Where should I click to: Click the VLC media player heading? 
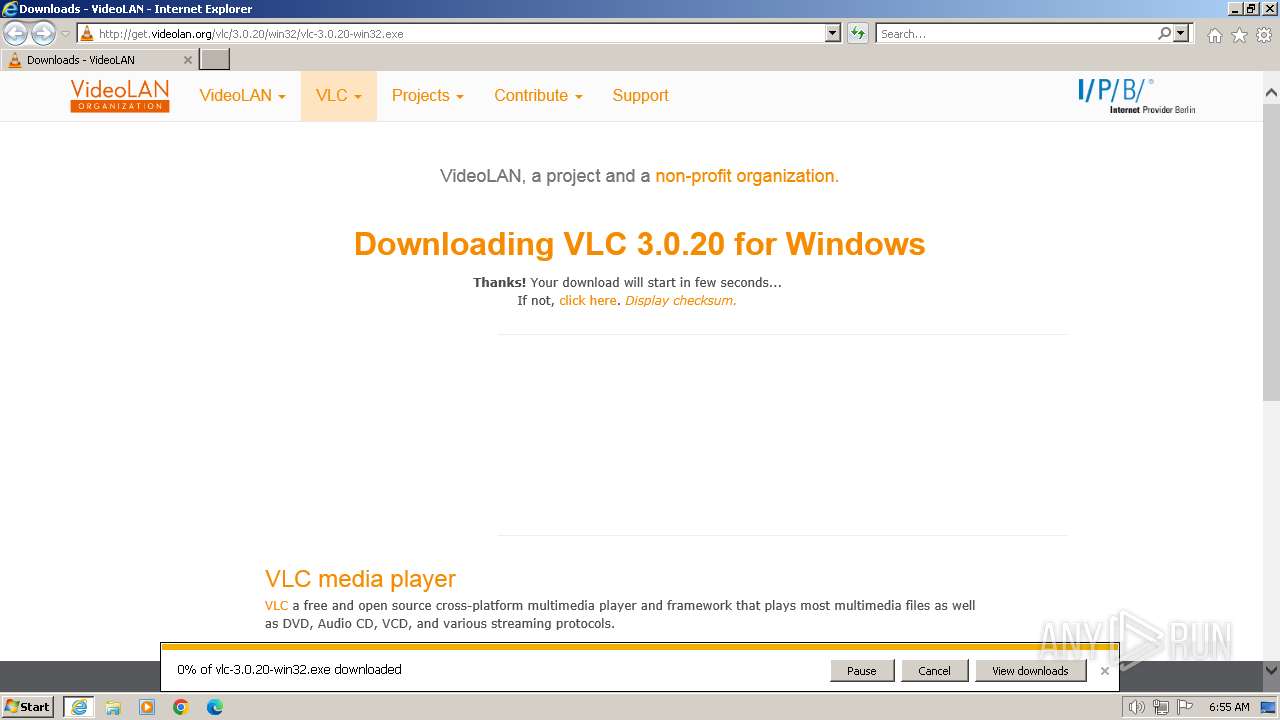[x=360, y=579]
